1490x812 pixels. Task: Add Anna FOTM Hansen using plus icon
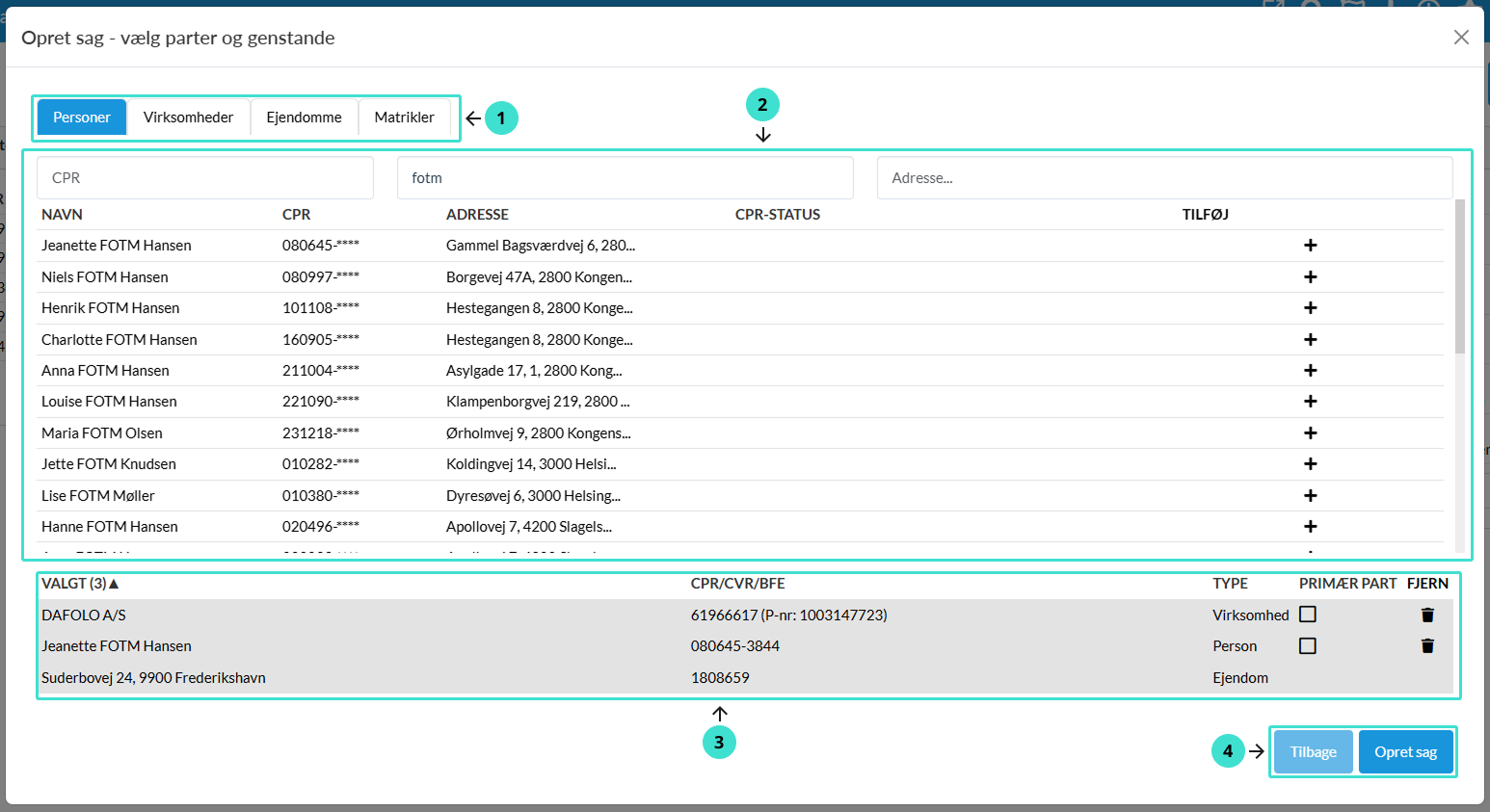pyautogui.click(x=1310, y=371)
